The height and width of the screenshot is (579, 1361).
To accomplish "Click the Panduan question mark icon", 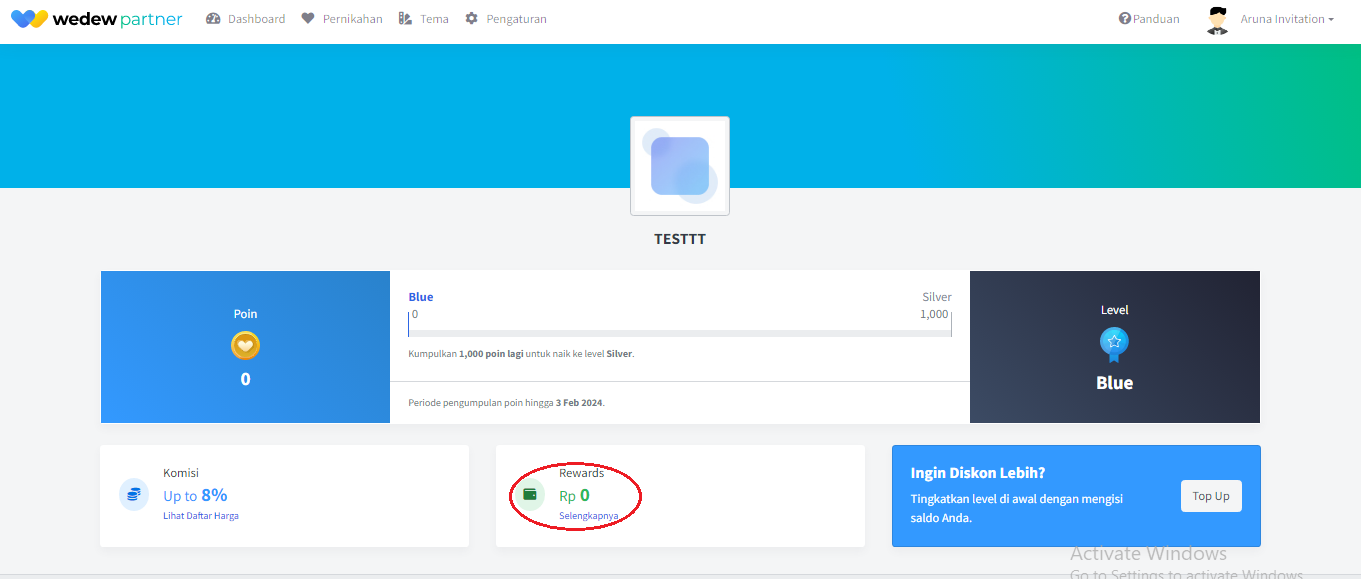I will pyautogui.click(x=1125, y=19).
